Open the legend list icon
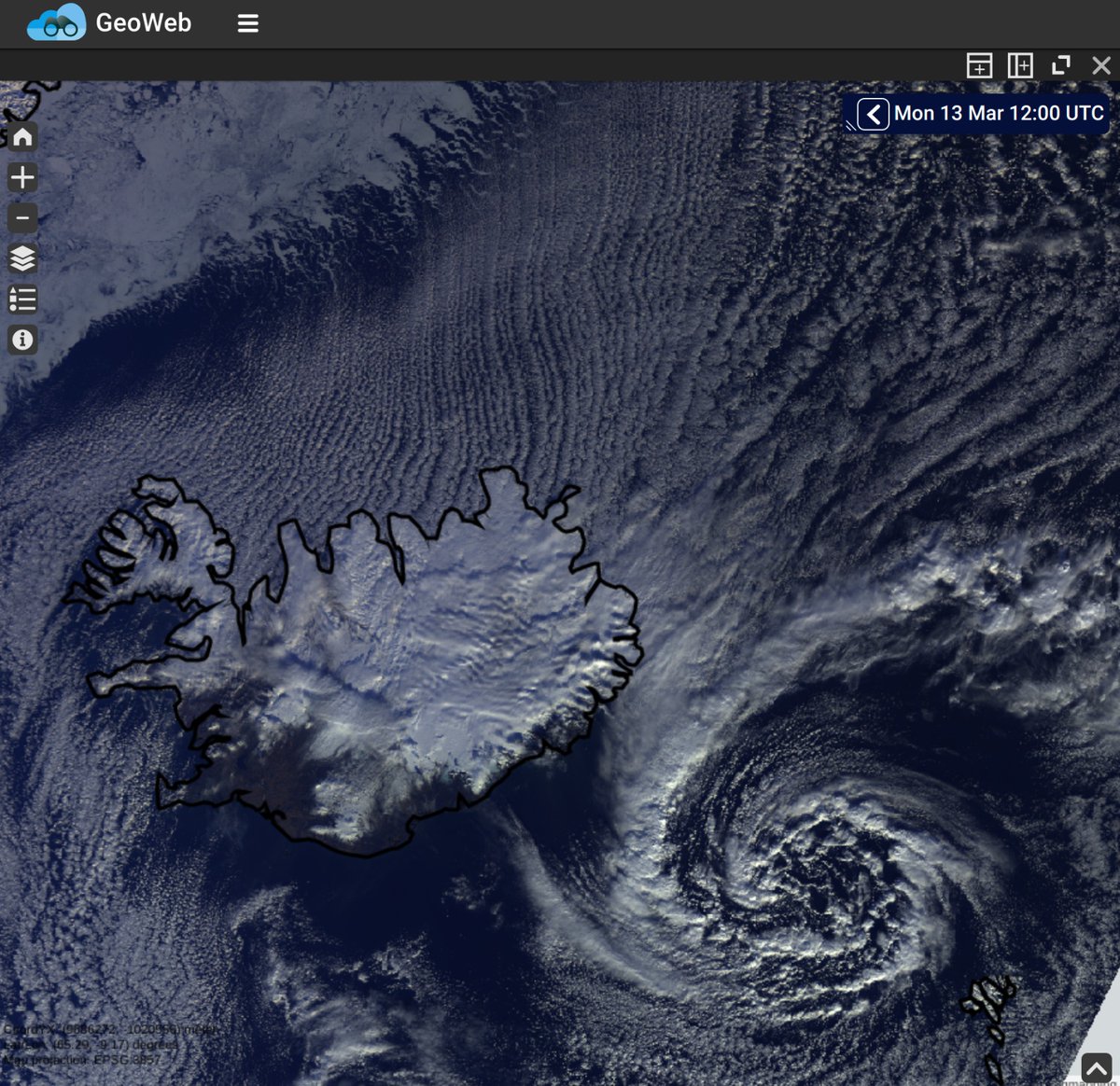Screen dimensions: 1120x1086 pos(22,299)
